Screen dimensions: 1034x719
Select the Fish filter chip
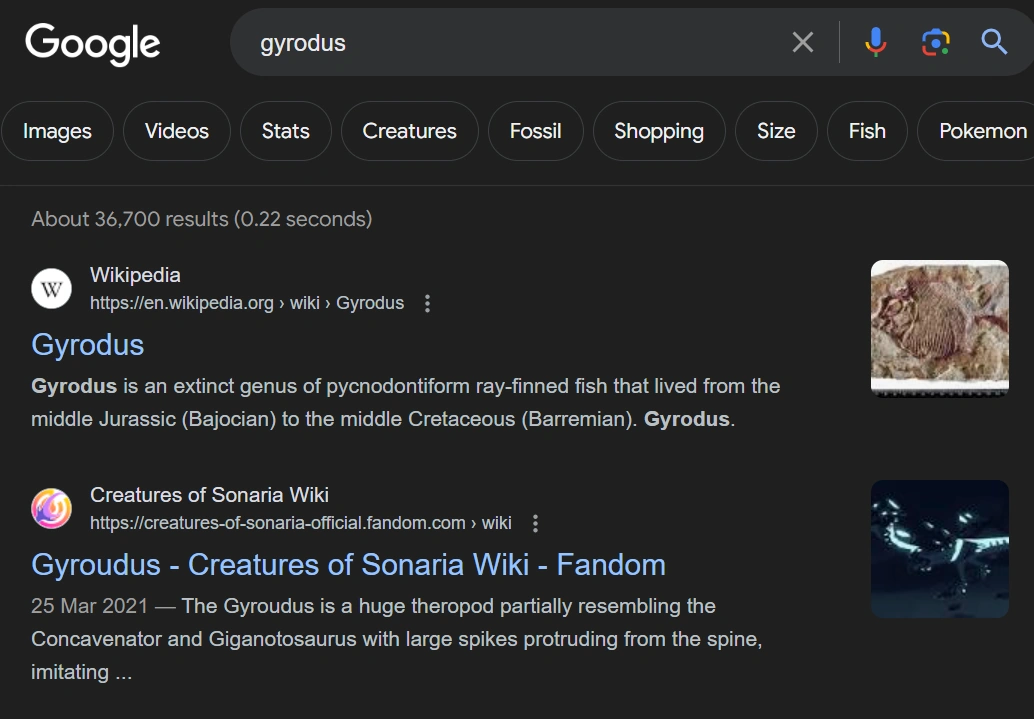point(866,131)
